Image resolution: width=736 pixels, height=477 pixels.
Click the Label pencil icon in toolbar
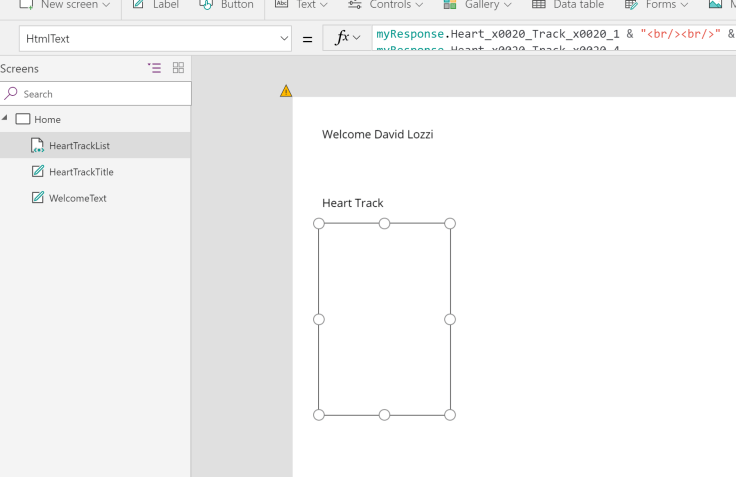click(138, 4)
